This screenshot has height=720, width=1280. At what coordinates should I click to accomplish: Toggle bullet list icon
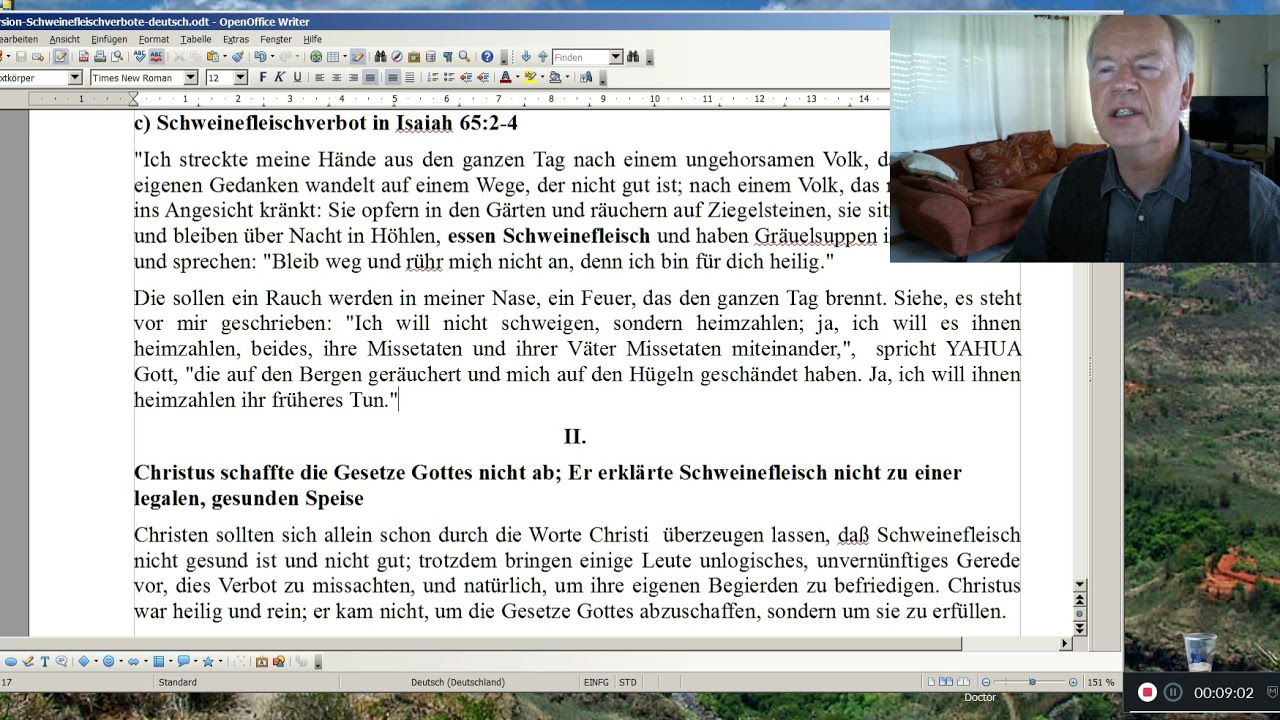[449, 78]
